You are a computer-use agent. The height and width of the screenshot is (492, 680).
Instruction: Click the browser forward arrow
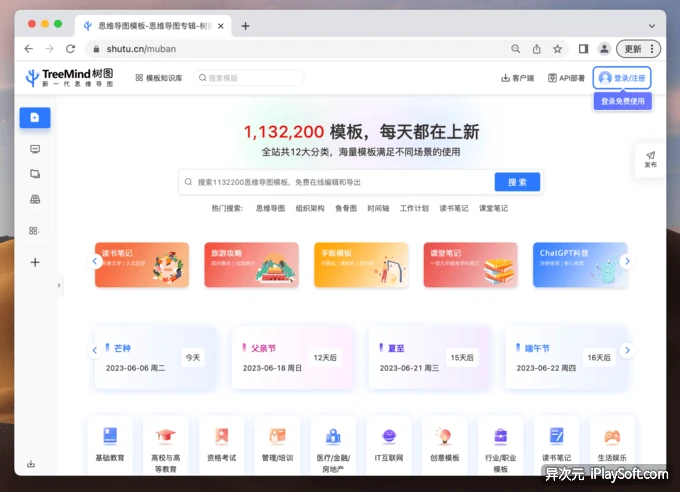[x=49, y=49]
